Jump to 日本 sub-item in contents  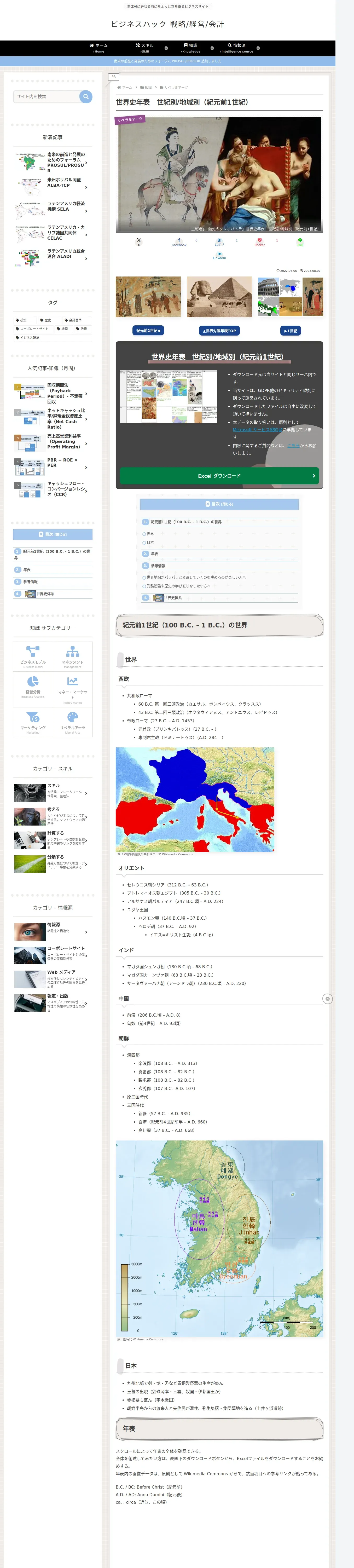click(x=150, y=542)
